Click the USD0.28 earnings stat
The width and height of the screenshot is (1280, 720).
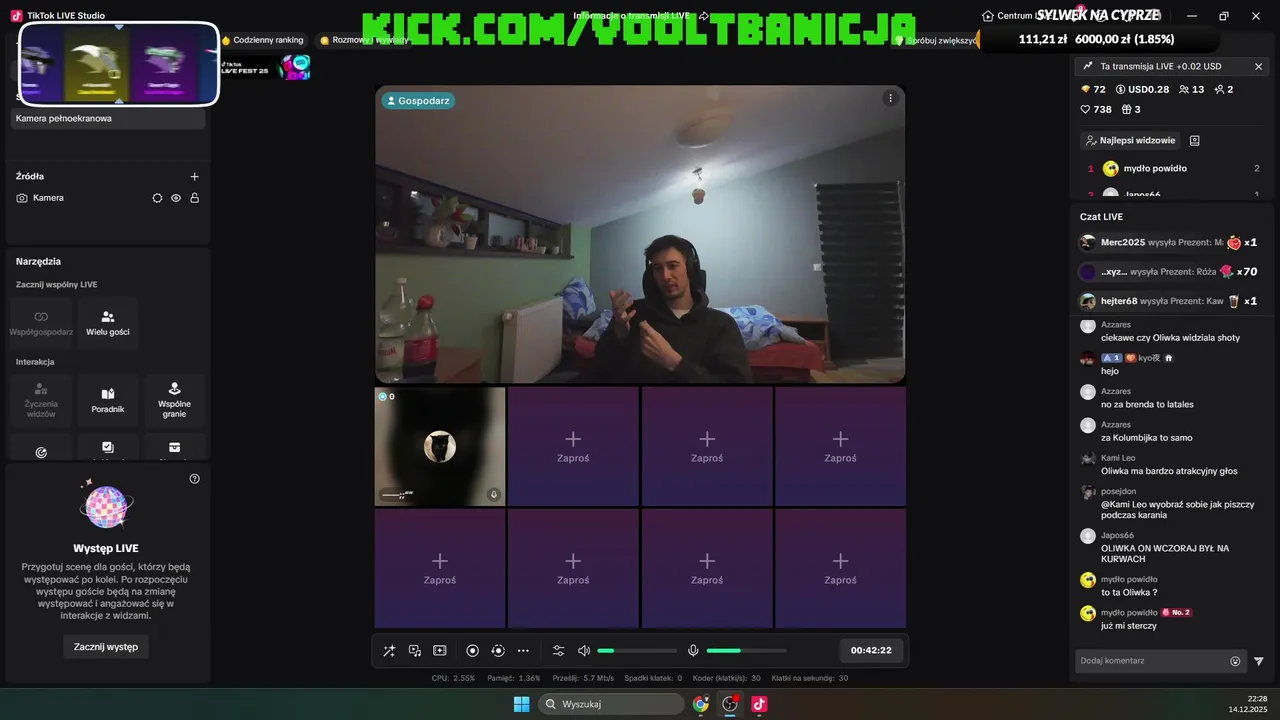coord(1142,90)
